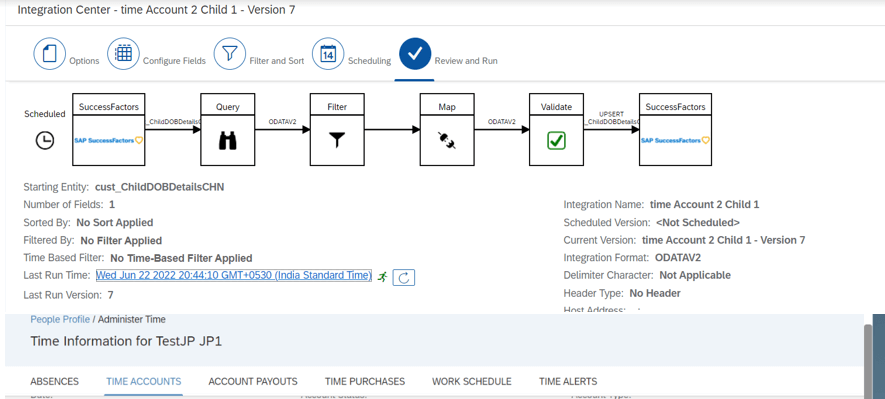The width and height of the screenshot is (885, 399).
Task: Click the Review and Run step label
Action: (466, 61)
